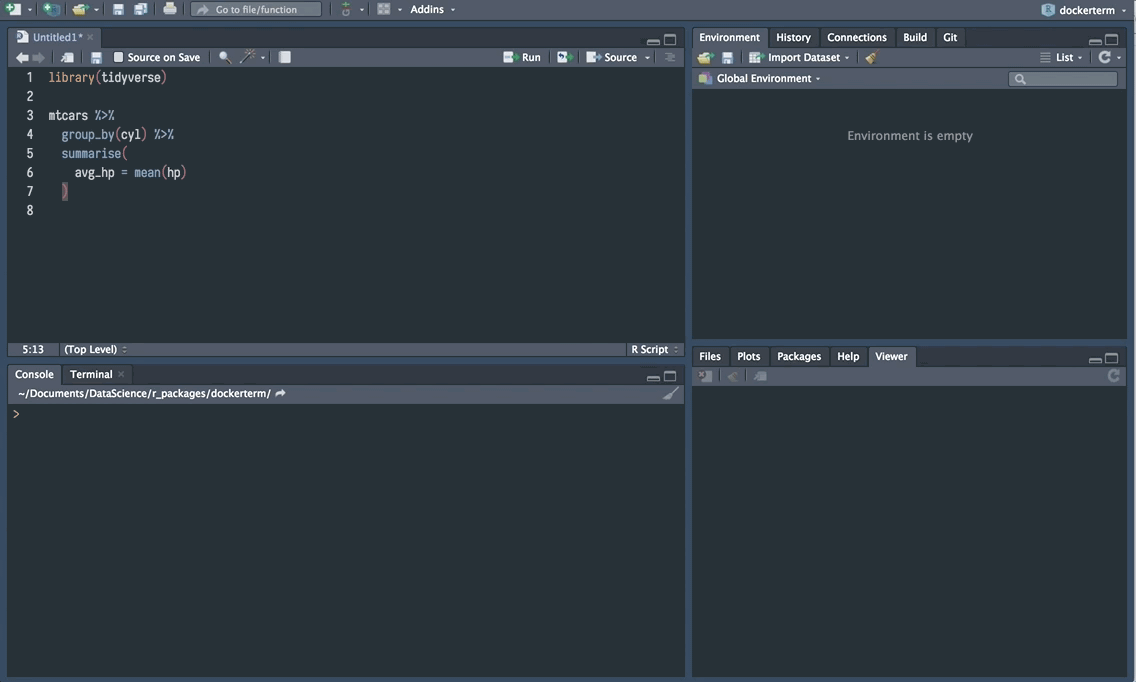Click the workspace panes grid icon
This screenshot has width=1136, height=682.
pyautogui.click(x=384, y=9)
